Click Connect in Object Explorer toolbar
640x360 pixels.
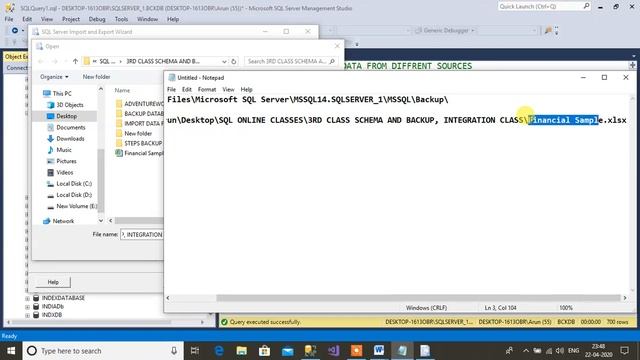(17, 68)
